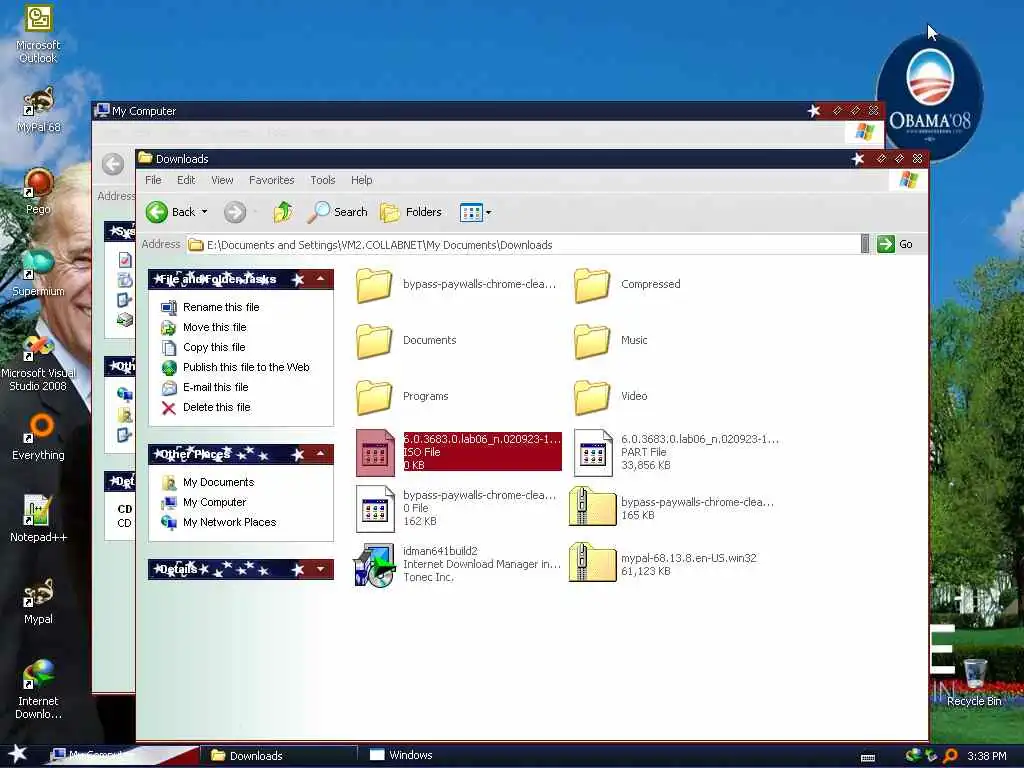Image resolution: width=1024 pixels, height=768 pixels.
Task: Open the Back history dropdown arrow
Action: (204, 212)
